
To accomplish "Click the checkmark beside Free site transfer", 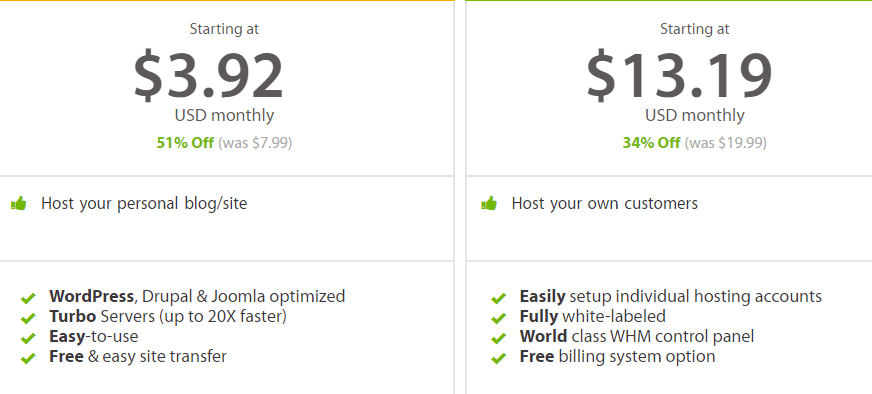I will pyautogui.click(x=28, y=358).
